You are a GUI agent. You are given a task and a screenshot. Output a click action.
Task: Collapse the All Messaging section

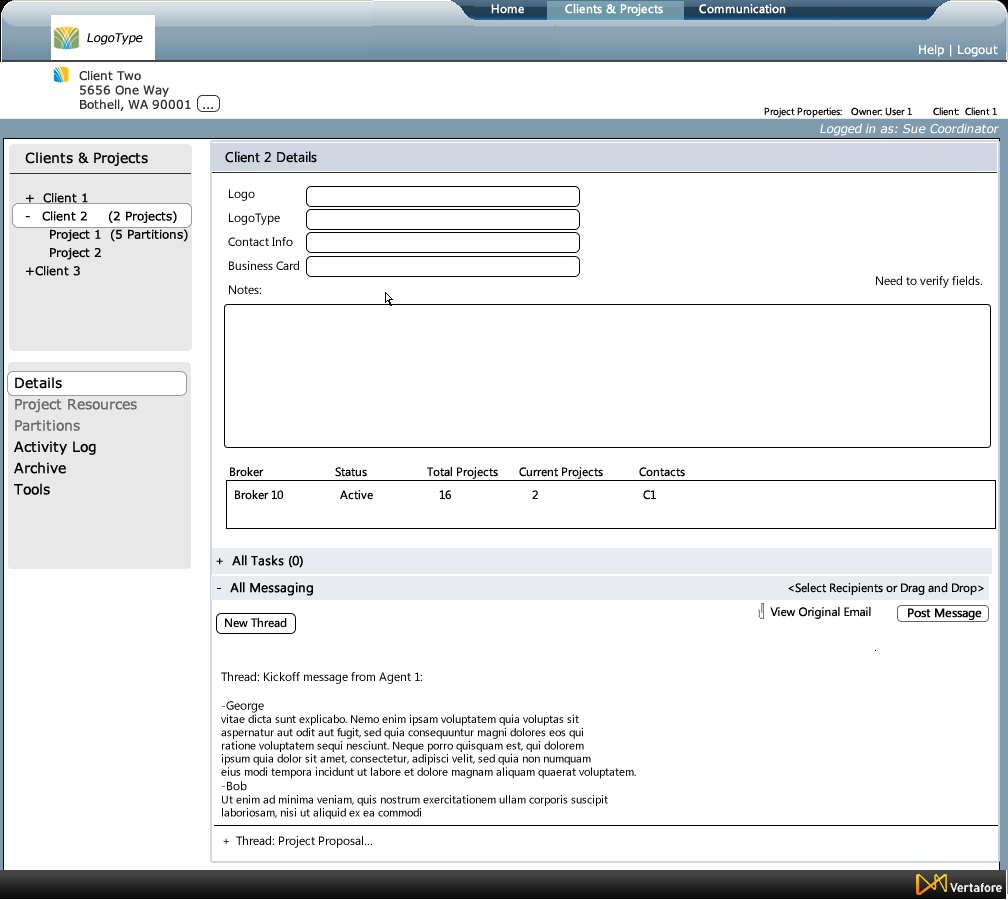[220, 588]
